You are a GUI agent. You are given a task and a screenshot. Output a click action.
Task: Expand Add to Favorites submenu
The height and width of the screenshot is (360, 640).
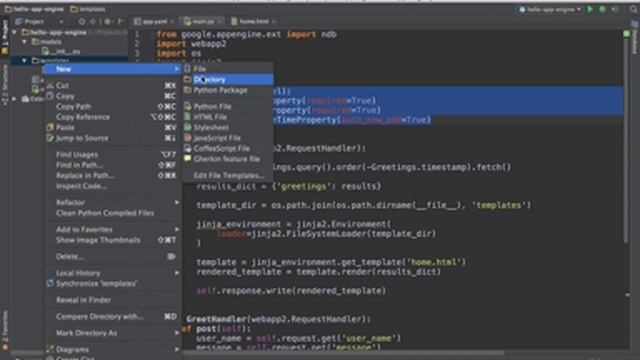pos(113,229)
